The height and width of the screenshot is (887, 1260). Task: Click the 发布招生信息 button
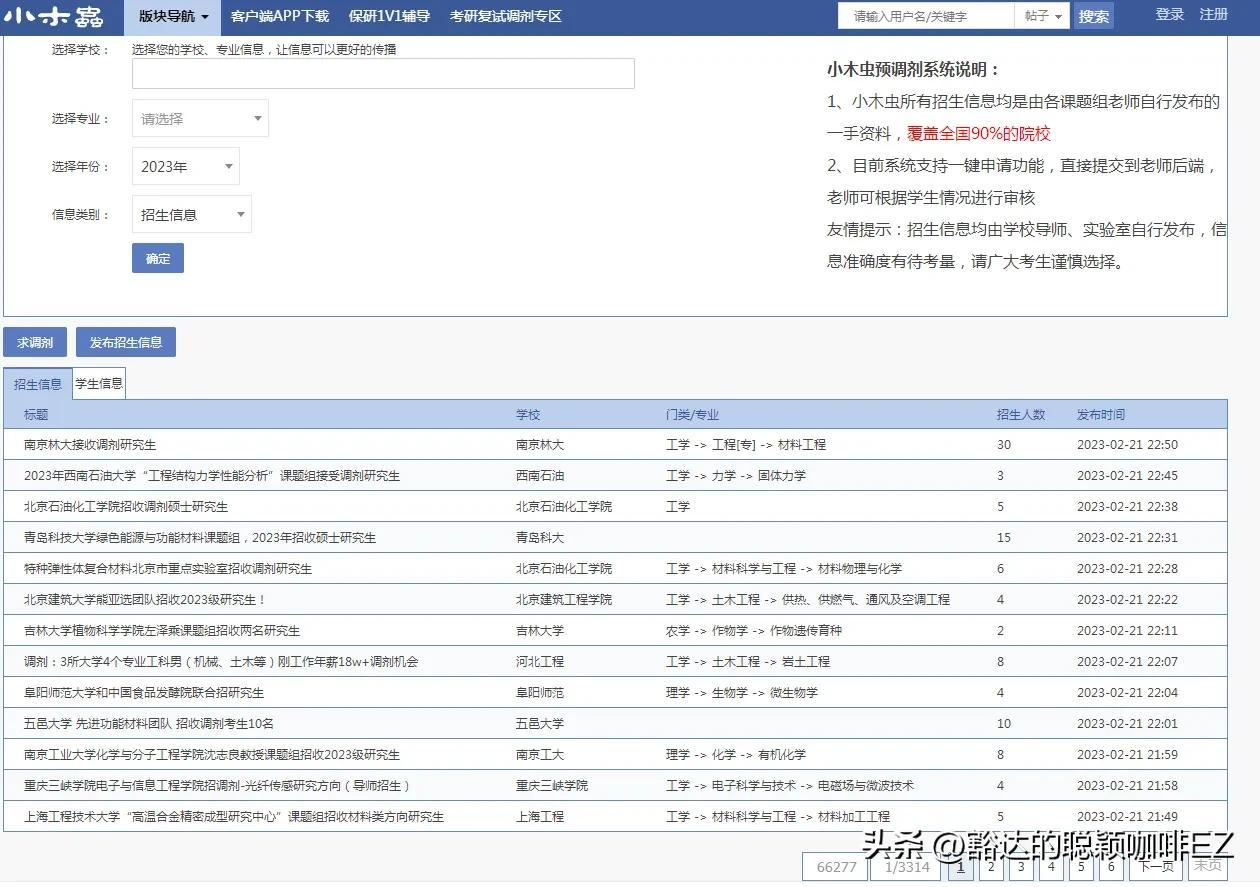(126, 342)
